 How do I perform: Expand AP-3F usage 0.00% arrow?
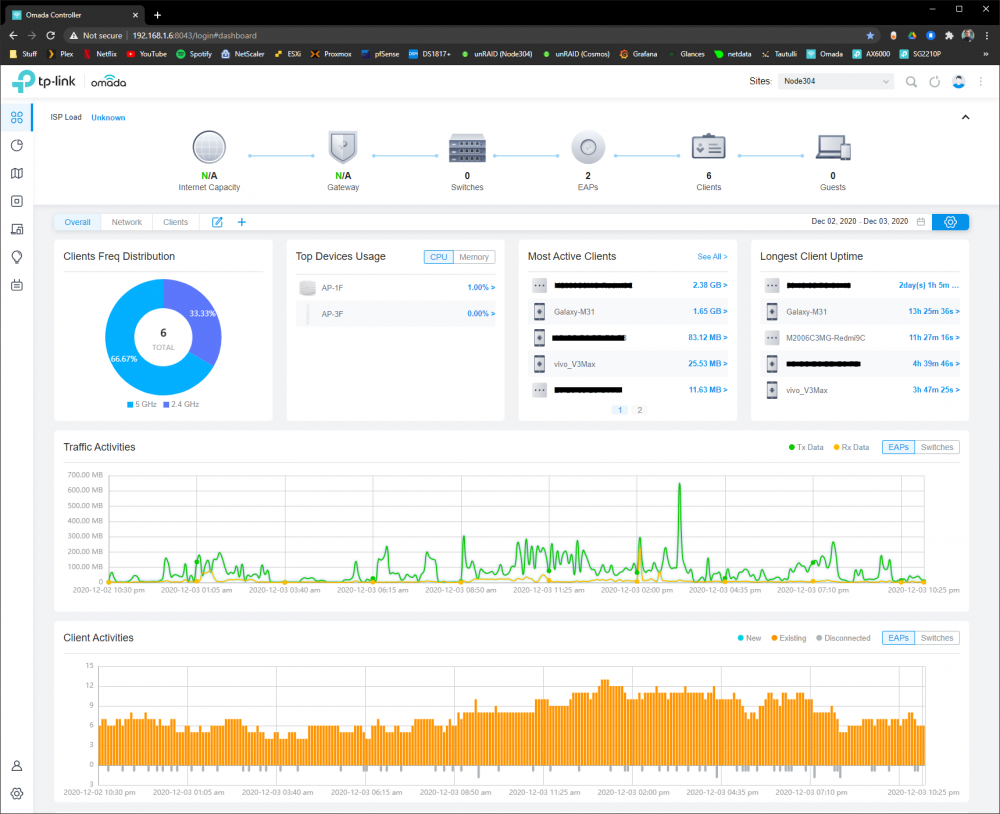tap(481, 314)
